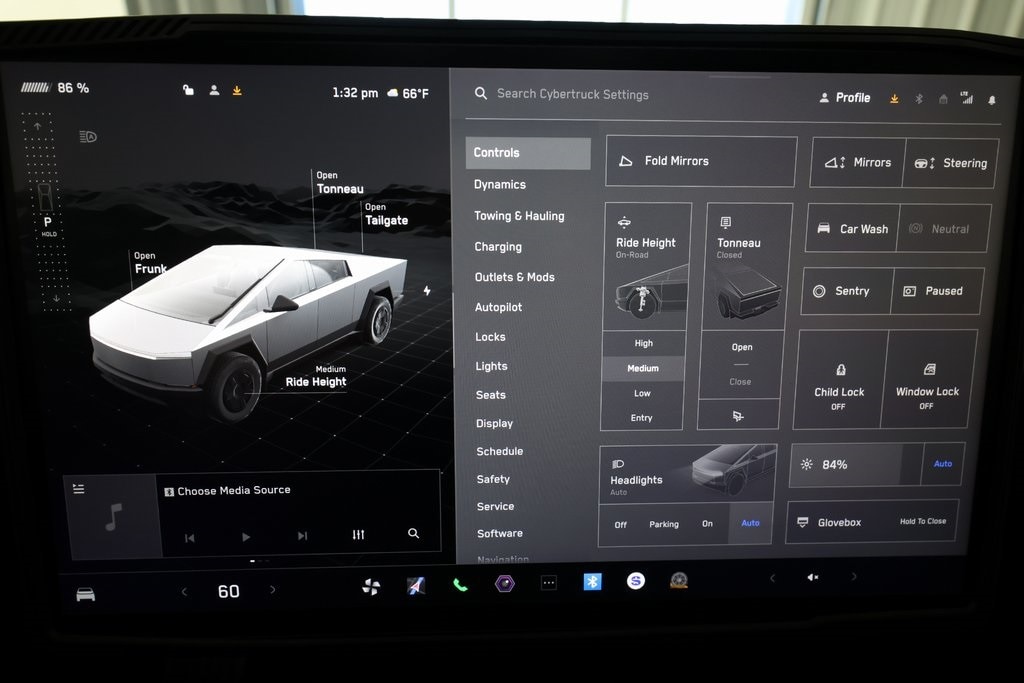Open the fan climate control icon

371,587
